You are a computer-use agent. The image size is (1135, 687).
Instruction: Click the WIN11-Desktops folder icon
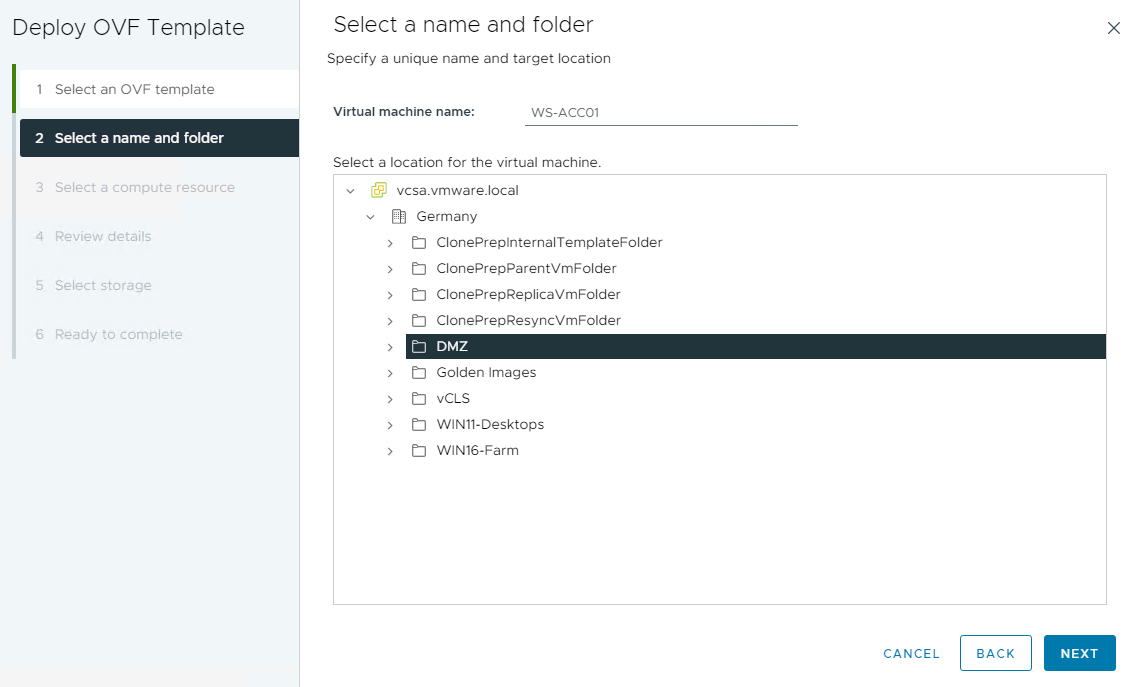tap(418, 424)
